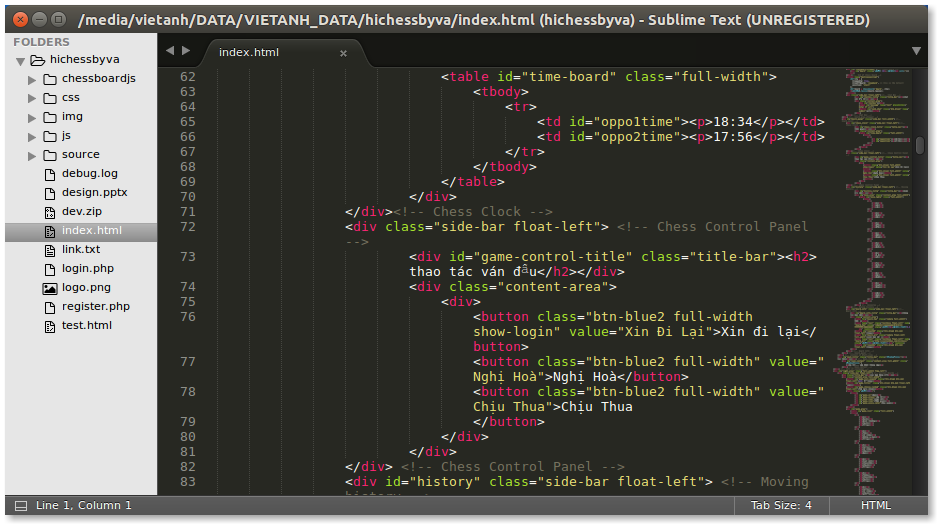
Task: Expand the css folder arrow
Action: (x=32, y=99)
